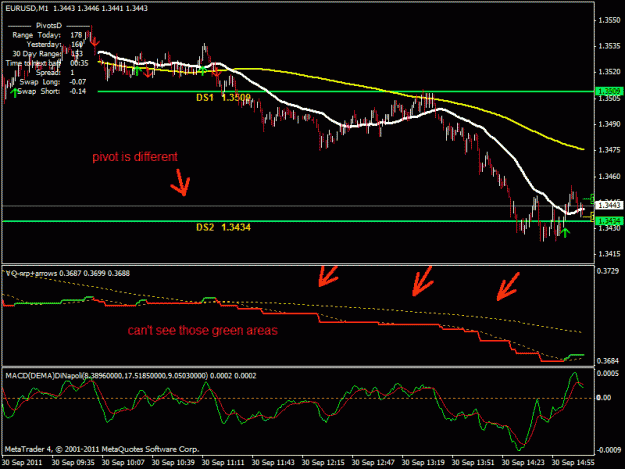The image size is (625, 469).
Task: Click the Spread 1 row
Action: click(55, 73)
